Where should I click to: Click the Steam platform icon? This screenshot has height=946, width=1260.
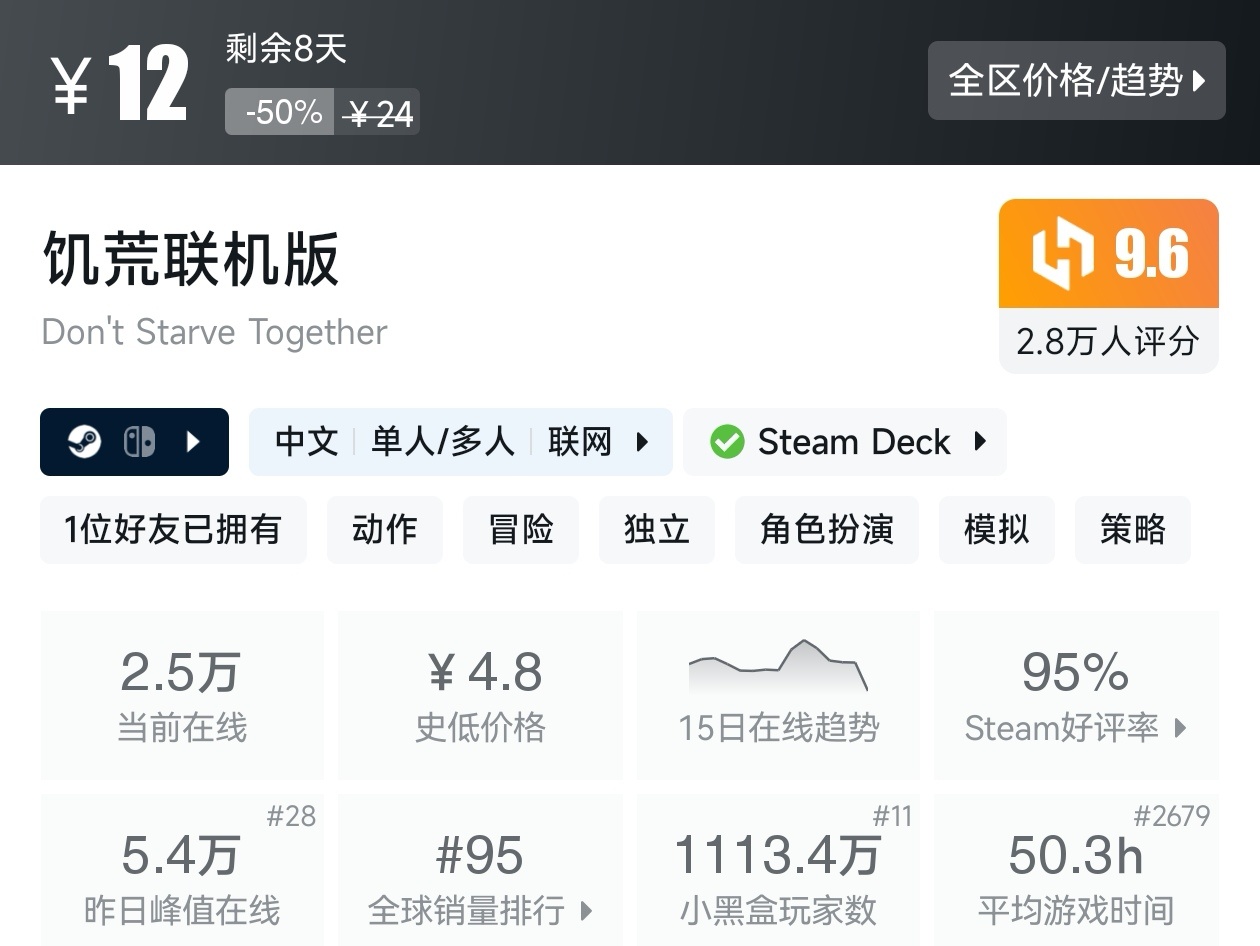pyautogui.click(x=85, y=441)
